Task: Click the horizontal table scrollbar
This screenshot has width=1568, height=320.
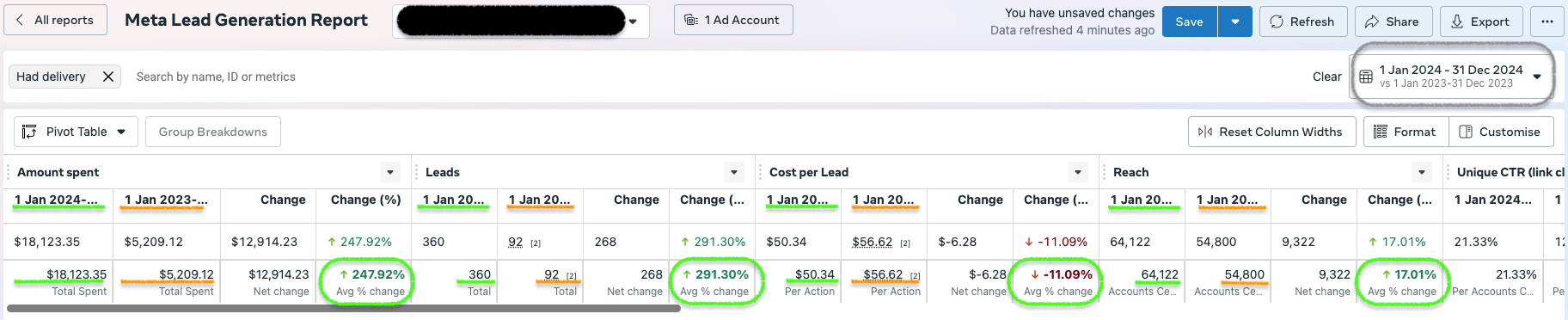Action: click(344, 308)
